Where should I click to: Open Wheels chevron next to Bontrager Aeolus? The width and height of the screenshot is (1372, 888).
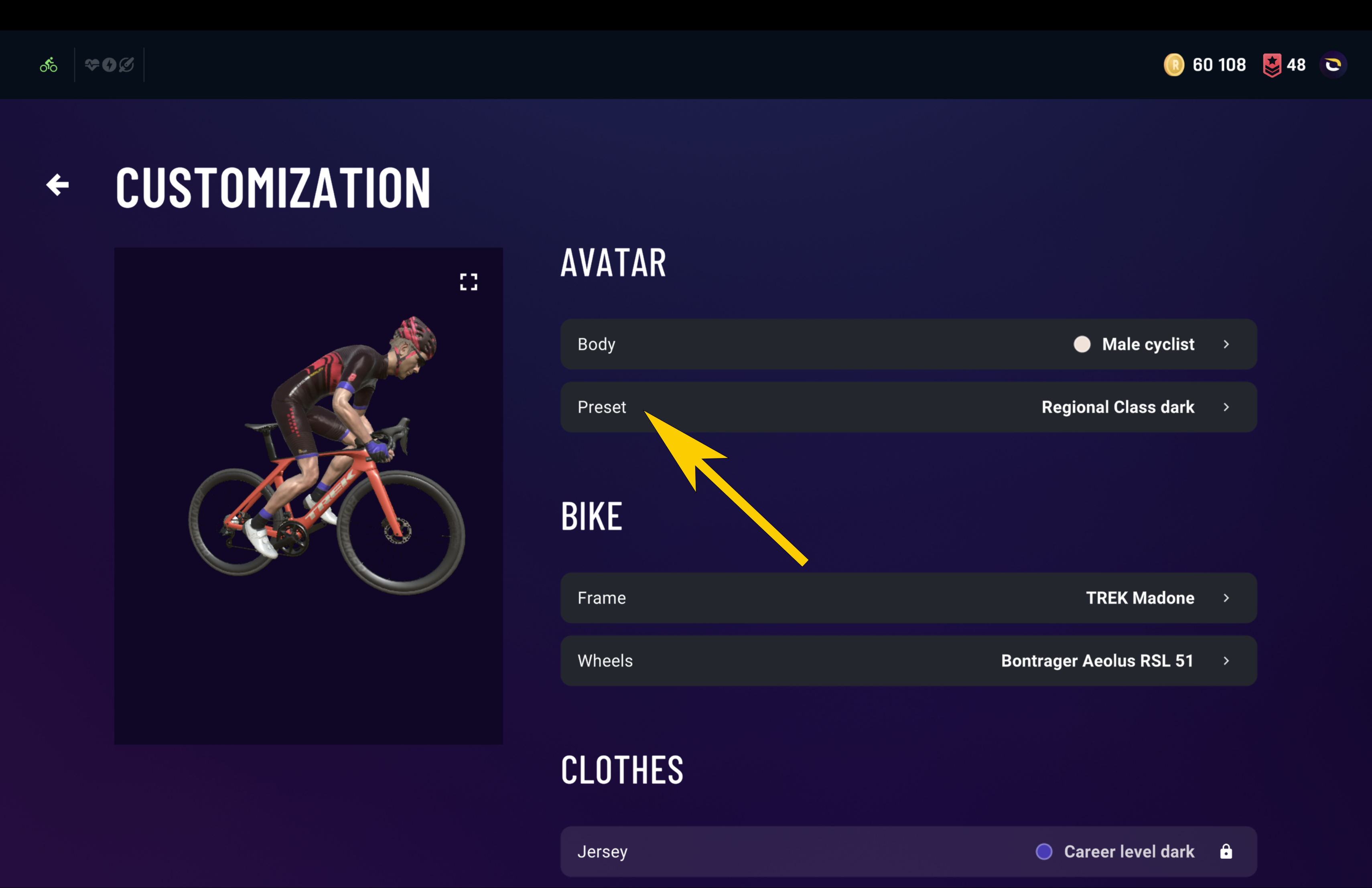coord(1226,660)
